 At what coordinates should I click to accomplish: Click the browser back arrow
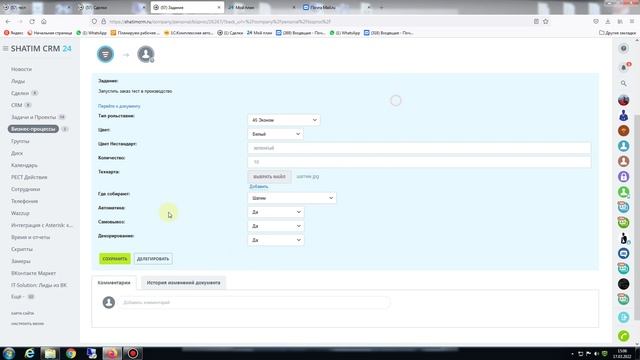pos(8,21)
